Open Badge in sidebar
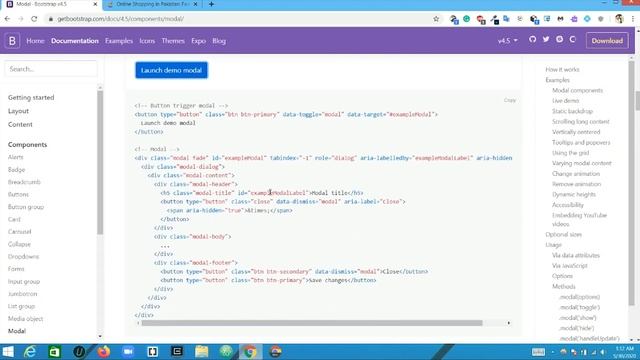This screenshot has width=640, height=360. [x=16, y=169]
